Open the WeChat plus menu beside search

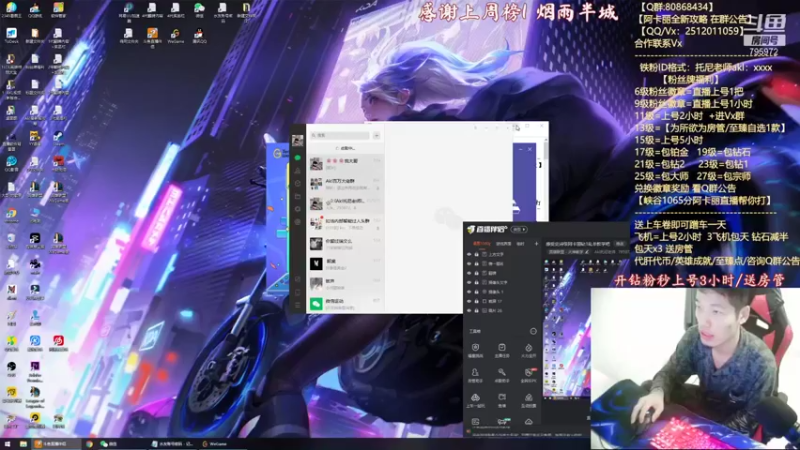tap(377, 135)
